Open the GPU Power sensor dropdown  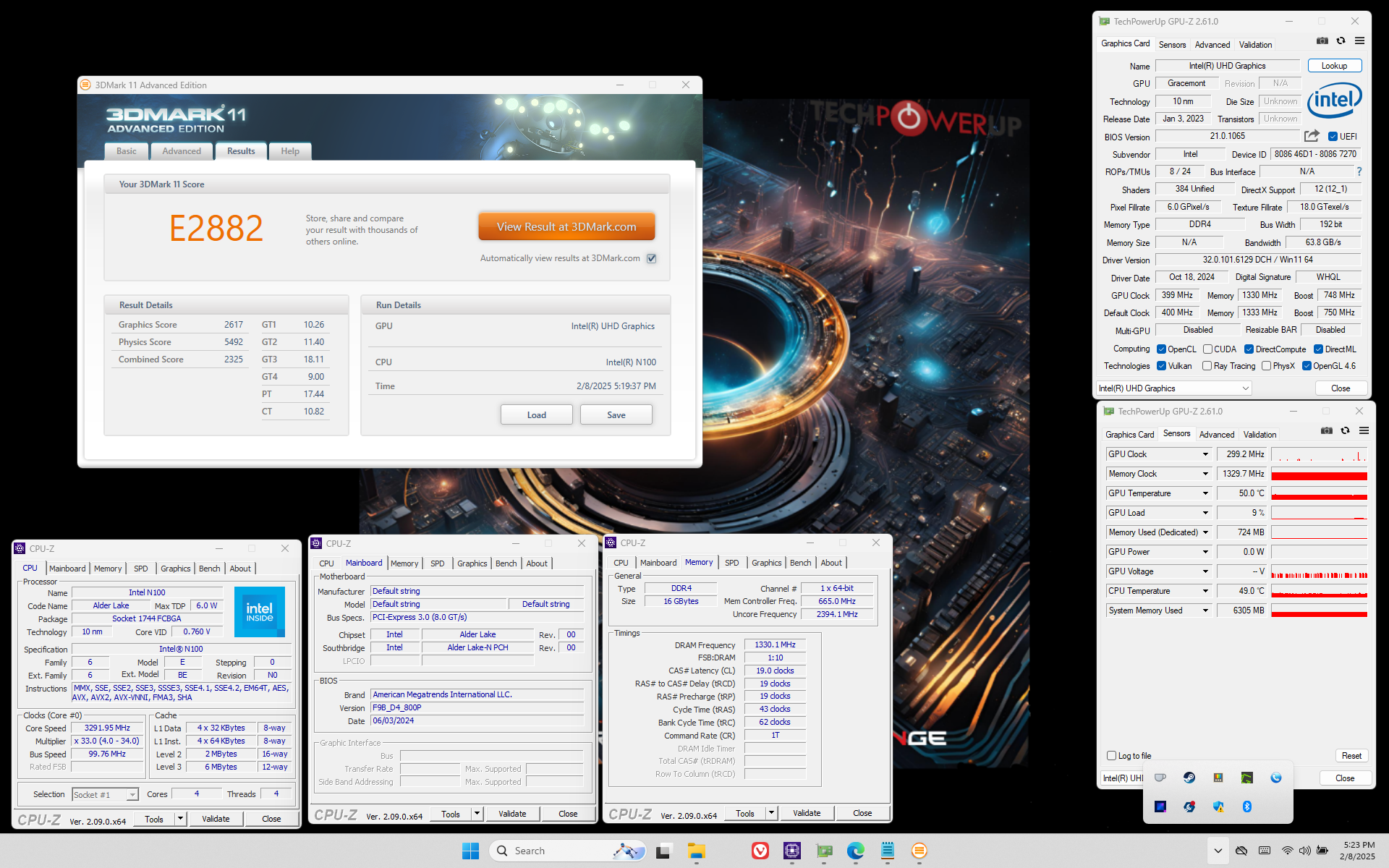(1205, 552)
